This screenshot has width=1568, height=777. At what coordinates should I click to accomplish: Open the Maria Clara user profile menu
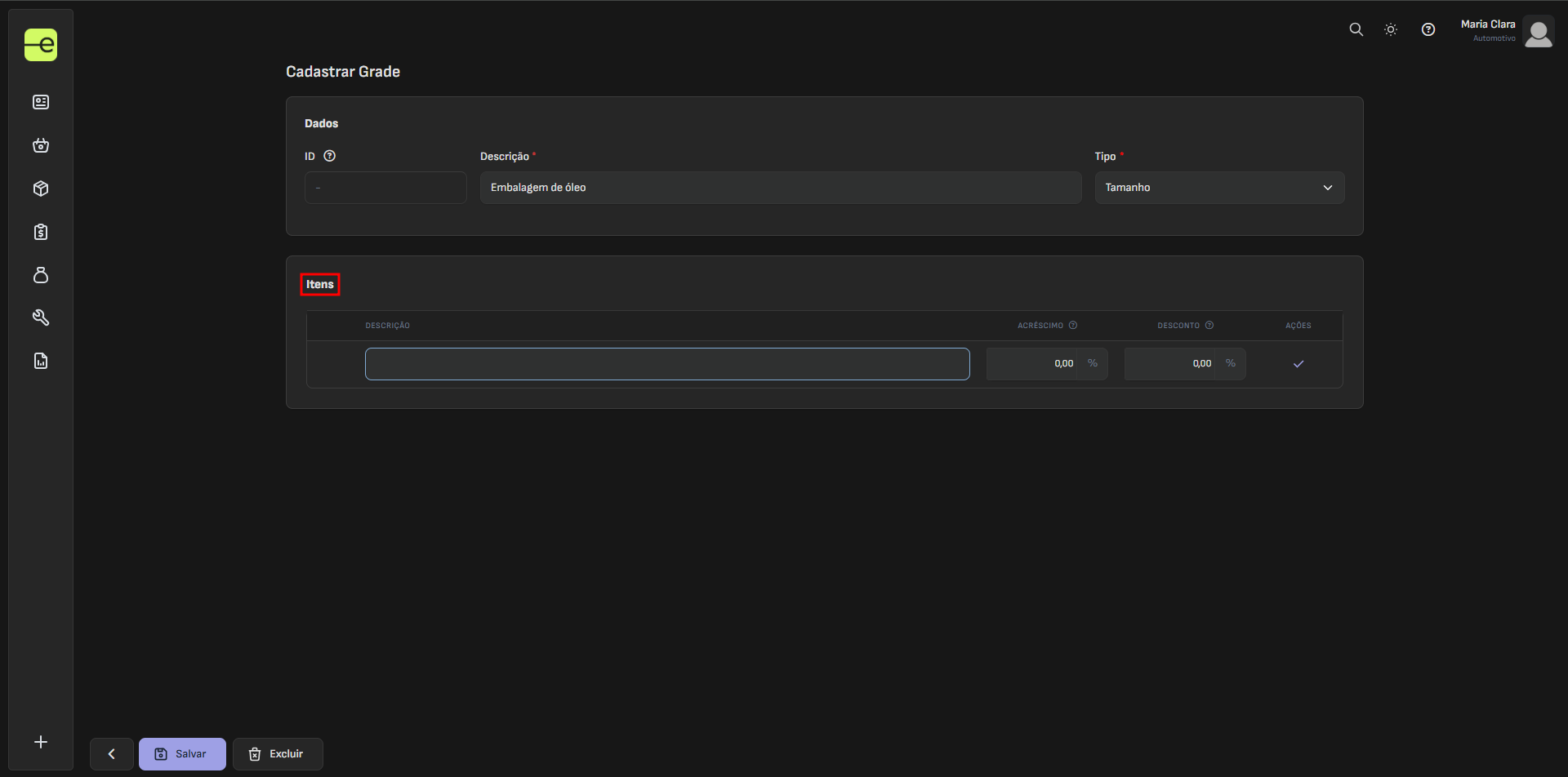coord(1506,31)
